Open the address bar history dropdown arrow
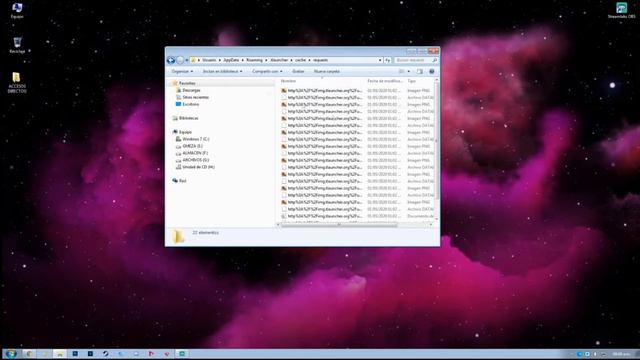Viewport: 640px width, 360px height. [x=380, y=60]
